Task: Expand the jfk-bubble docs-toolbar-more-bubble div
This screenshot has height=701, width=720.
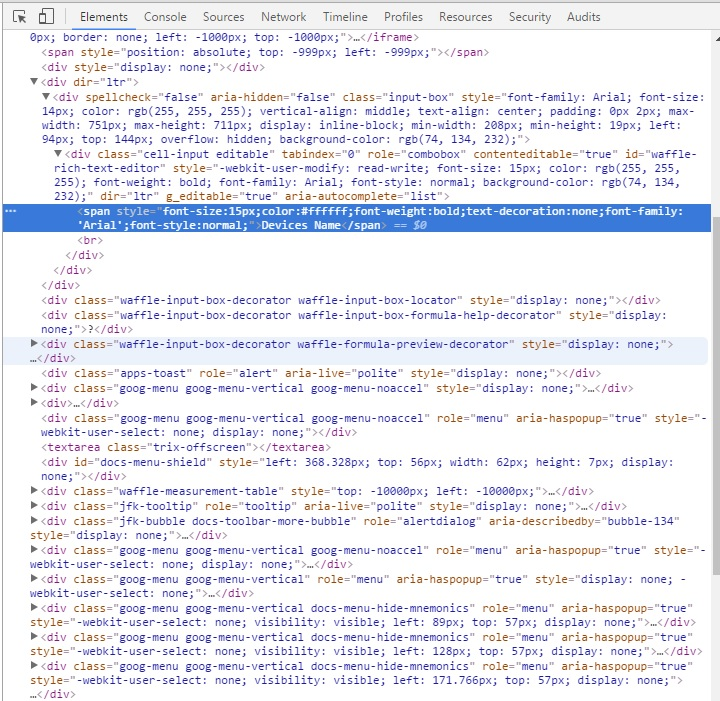Action: coord(34,521)
